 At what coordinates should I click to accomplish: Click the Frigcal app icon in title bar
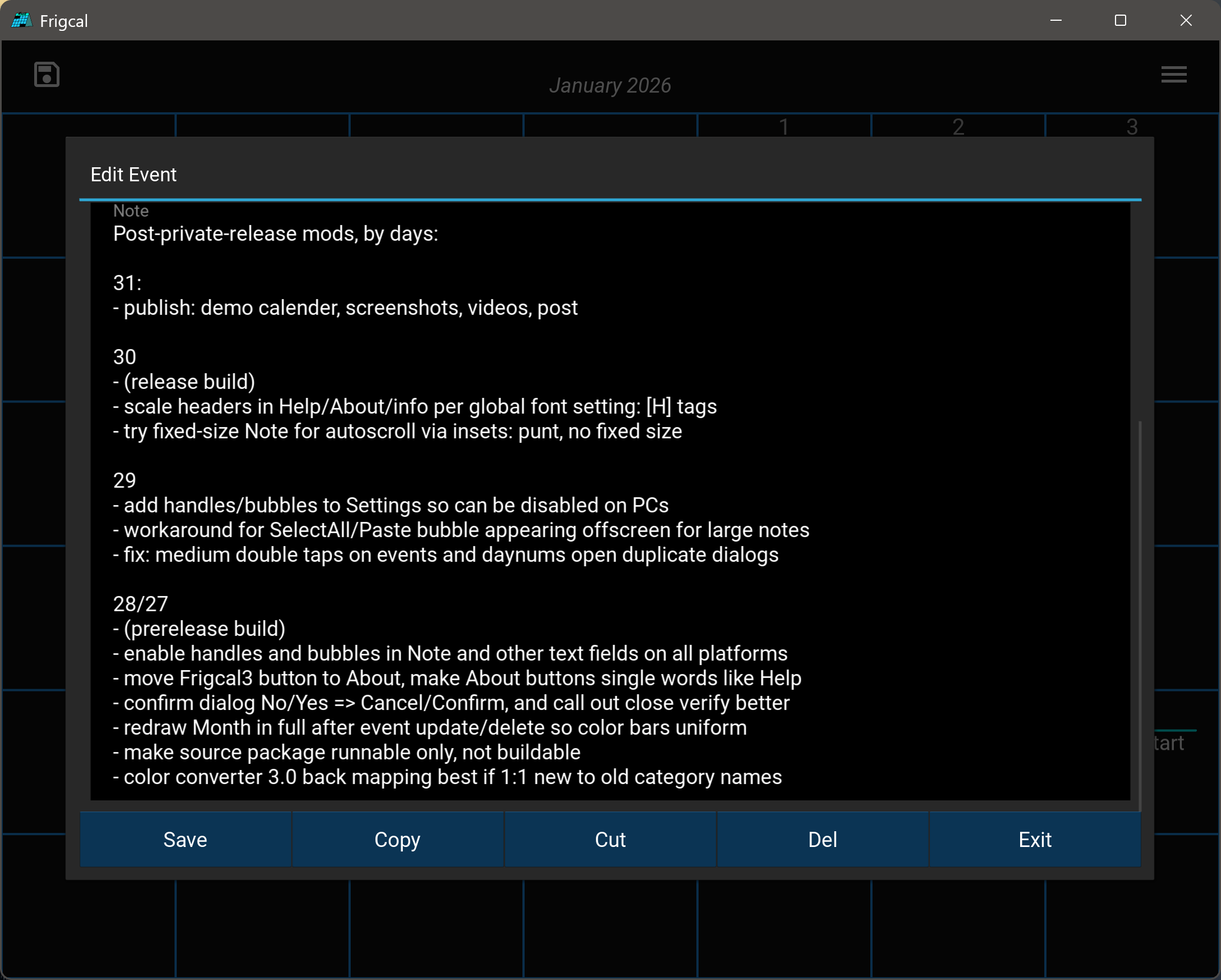[21, 21]
